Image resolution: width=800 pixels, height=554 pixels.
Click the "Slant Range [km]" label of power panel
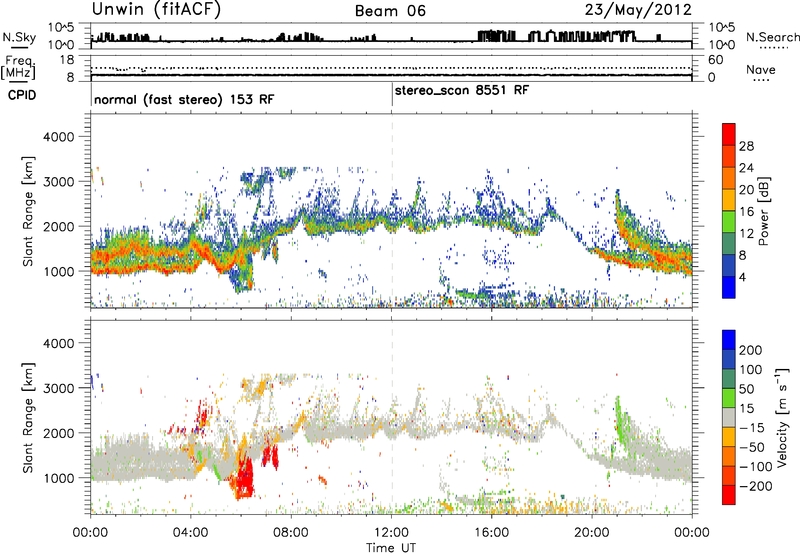pos(28,211)
